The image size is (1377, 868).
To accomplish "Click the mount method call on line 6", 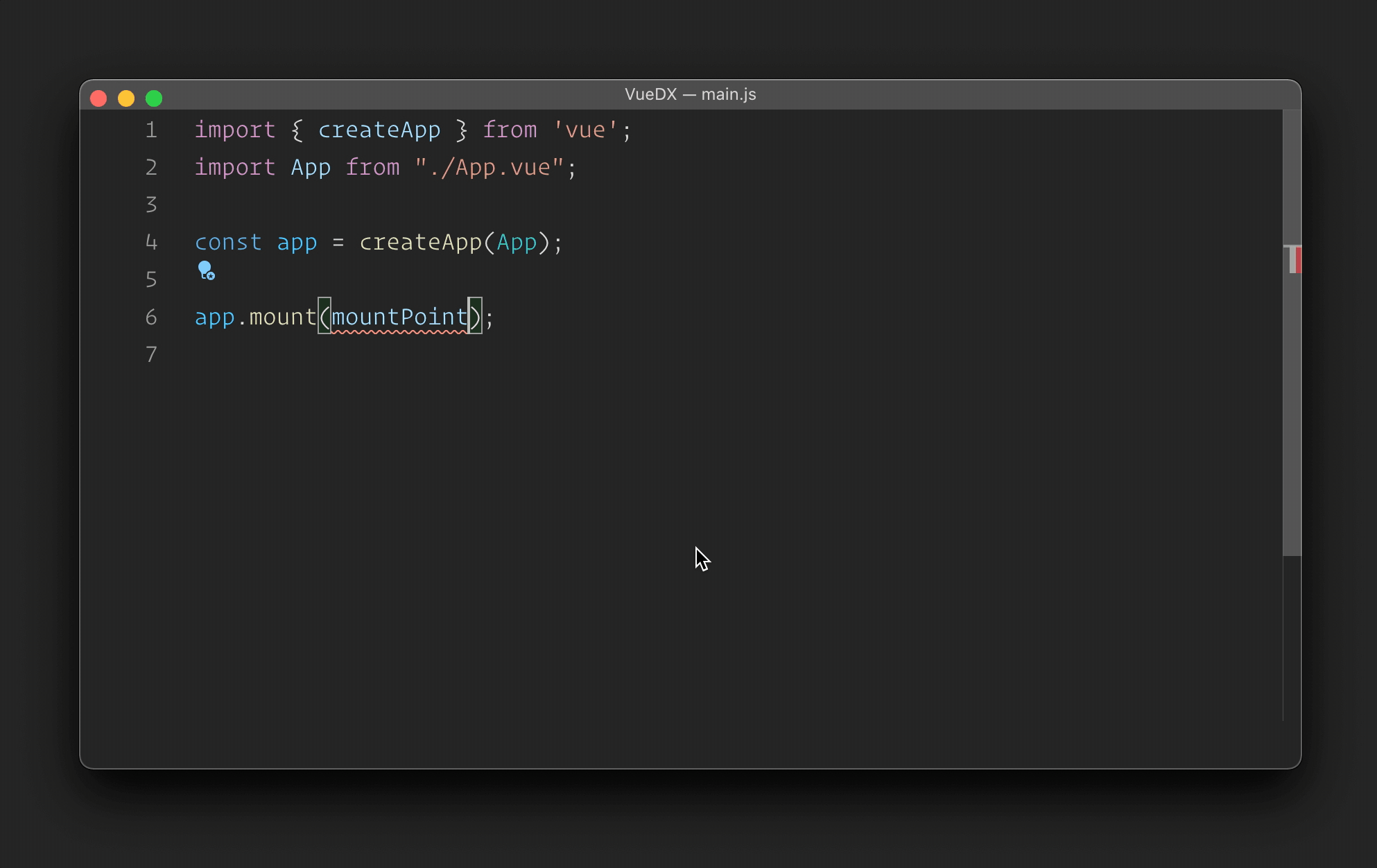I will pos(282,318).
